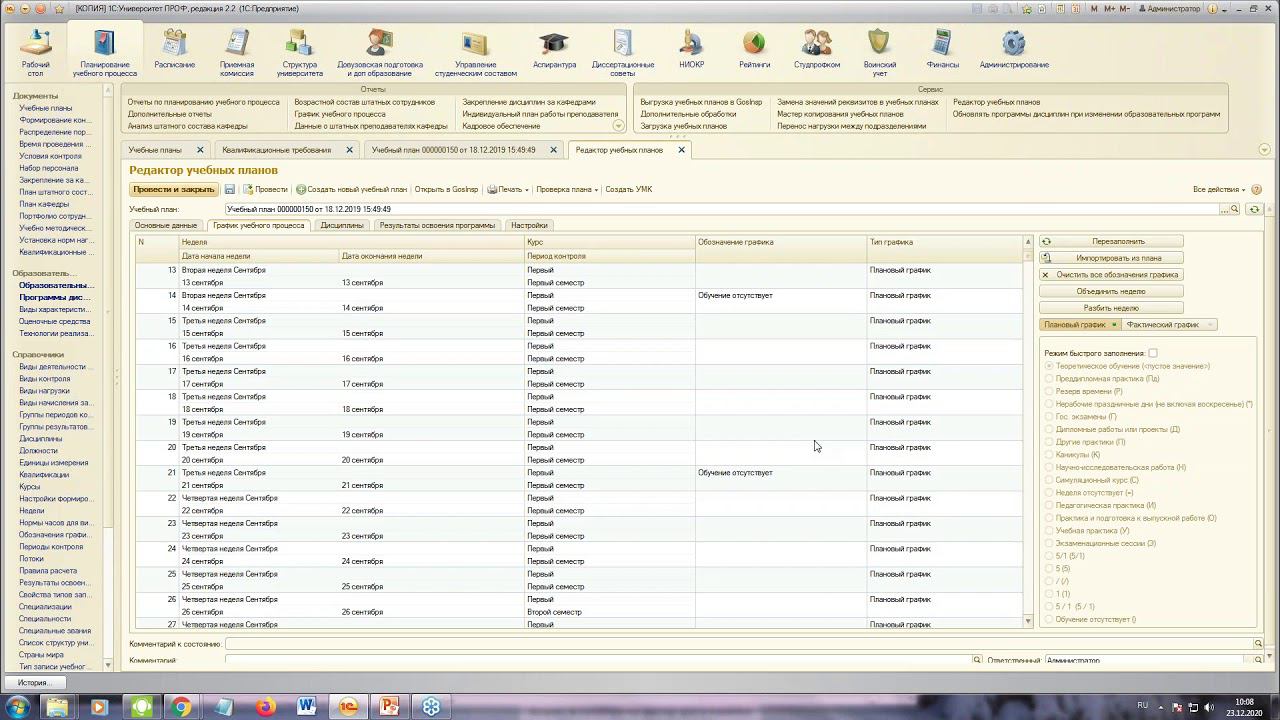Open Управление студенческим составом section
This screenshot has width=1280, height=720.
pos(476,52)
